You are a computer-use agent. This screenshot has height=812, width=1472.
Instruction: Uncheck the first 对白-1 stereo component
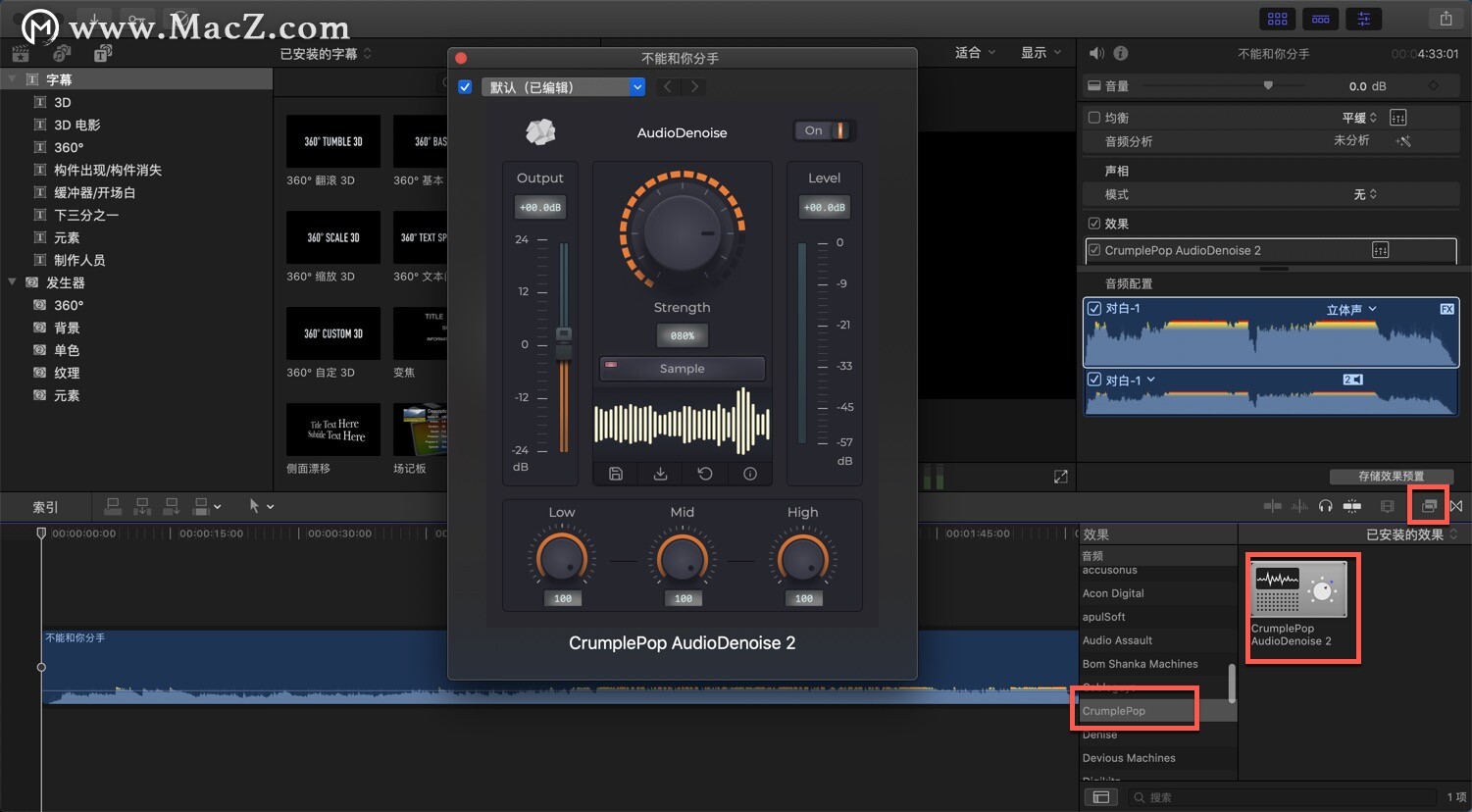click(1094, 308)
